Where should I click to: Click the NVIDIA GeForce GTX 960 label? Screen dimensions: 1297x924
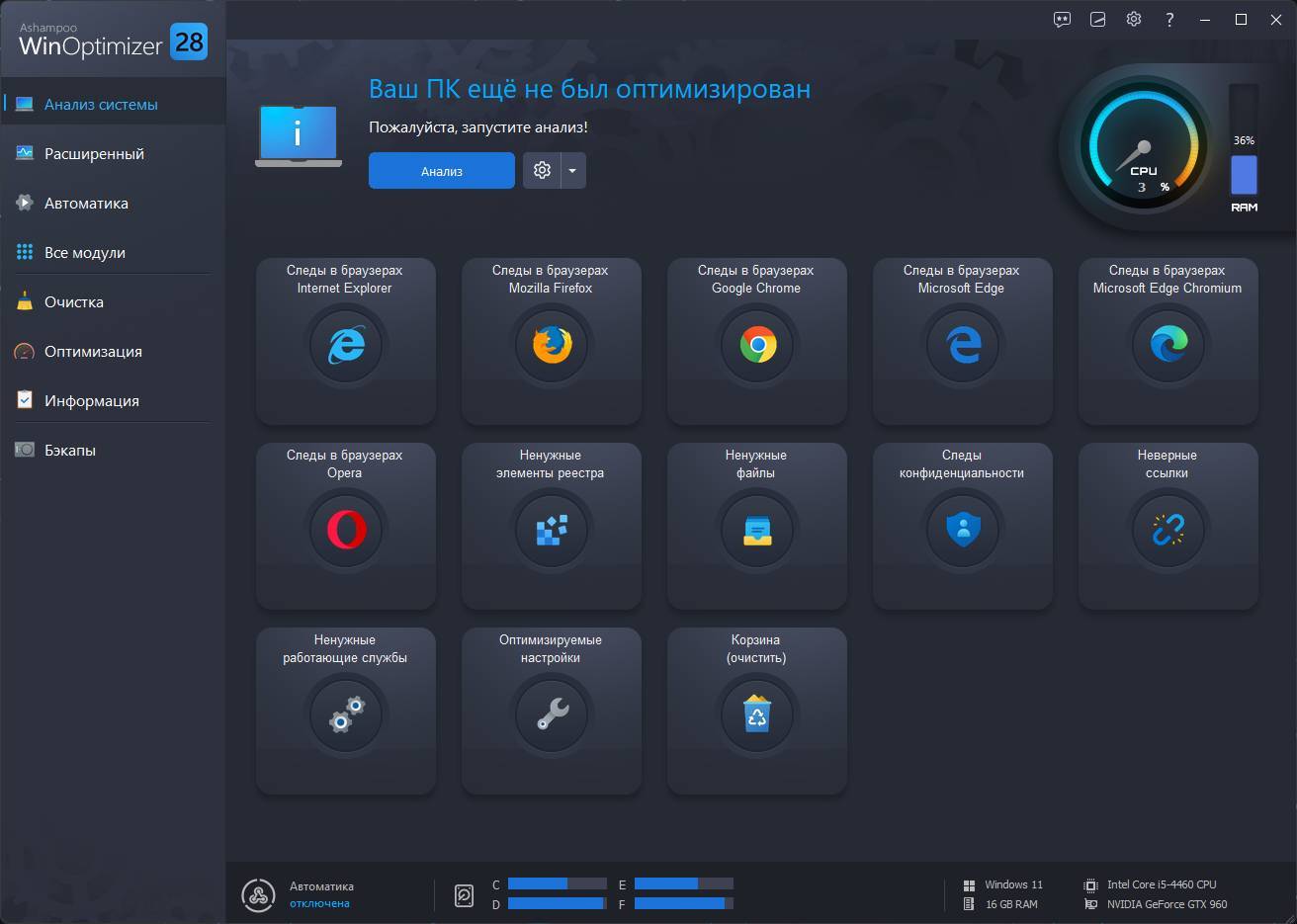tap(1167, 904)
